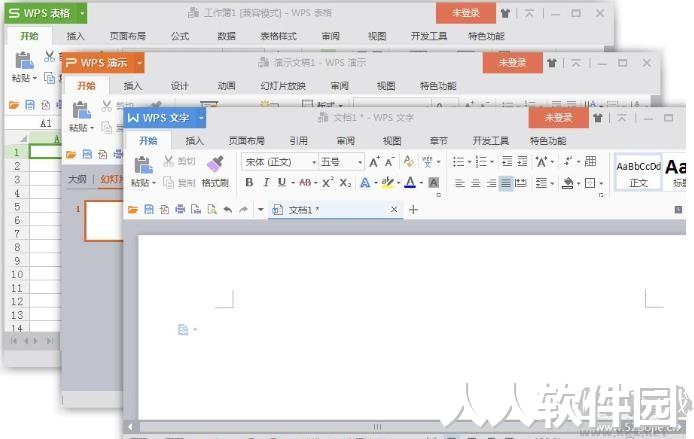The height and width of the screenshot is (439, 694).
Task: Decrease indent in WPS 文字 ribbon
Action: click(507, 162)
